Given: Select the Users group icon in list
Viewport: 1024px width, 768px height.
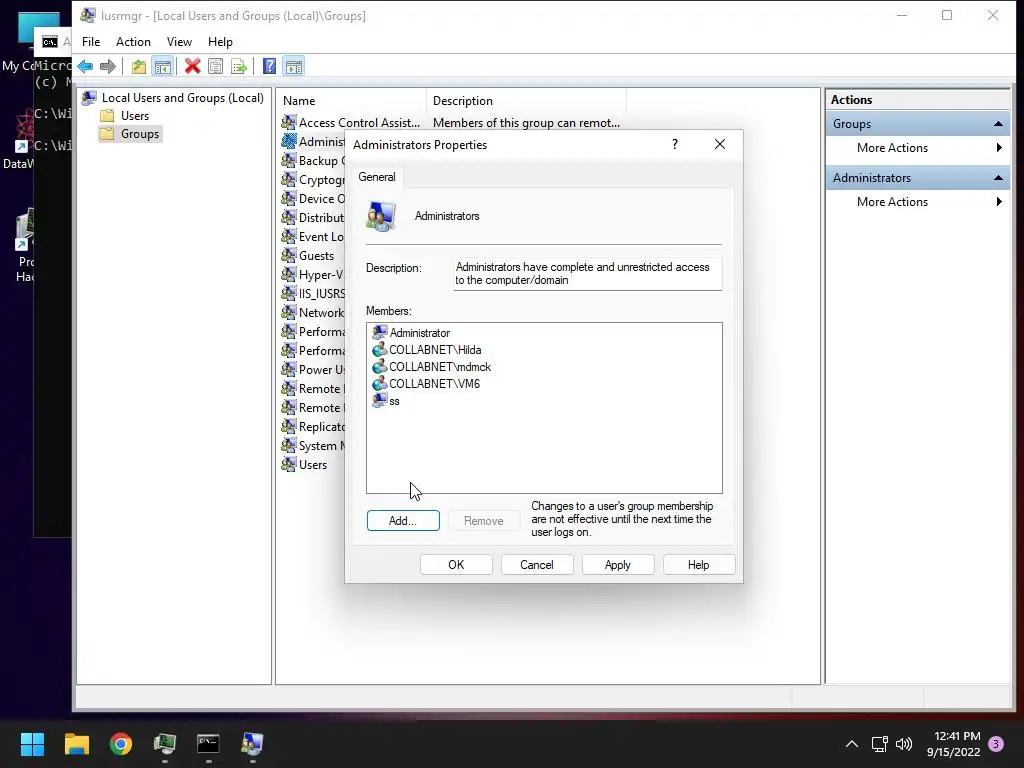Looking at the screenshot, I should pyautogui.click(x=289, y=464).
